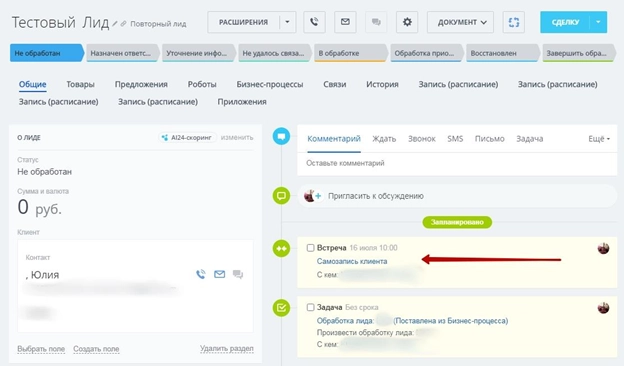This screenshot has height=366, width=624.
Task: Click the email envelope icon in top toolbar
Action: tap(345, 22)
